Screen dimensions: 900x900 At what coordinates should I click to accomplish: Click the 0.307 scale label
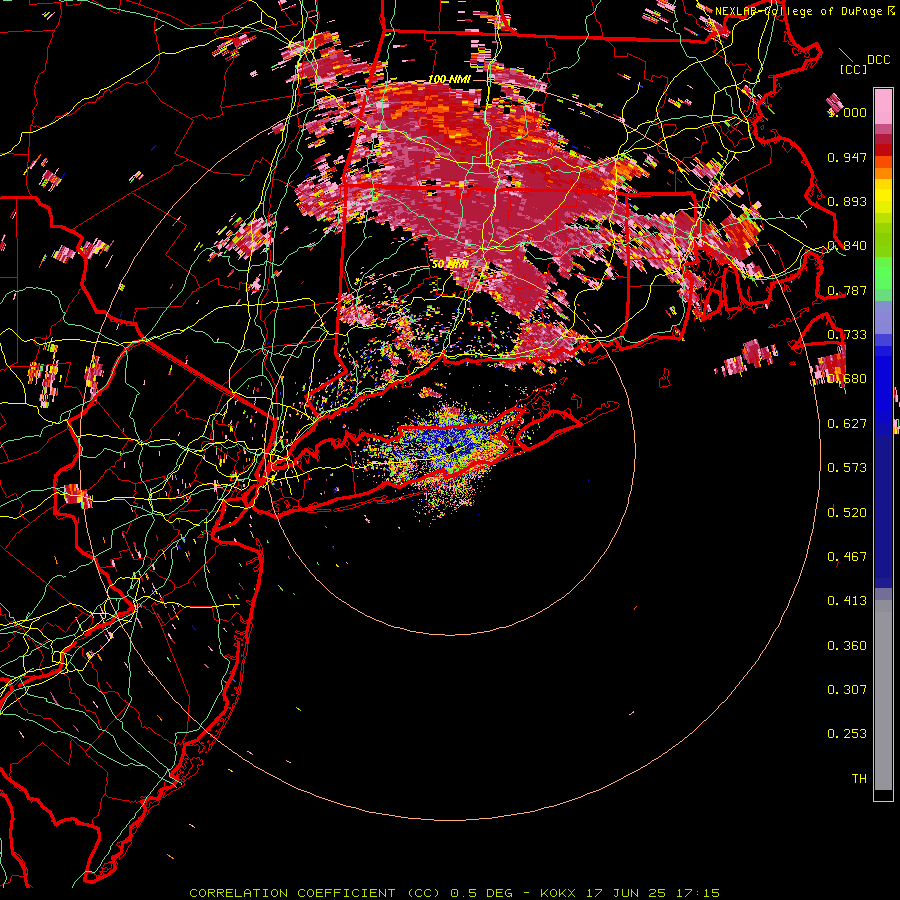pyautogui.click(x=847, y=690)
